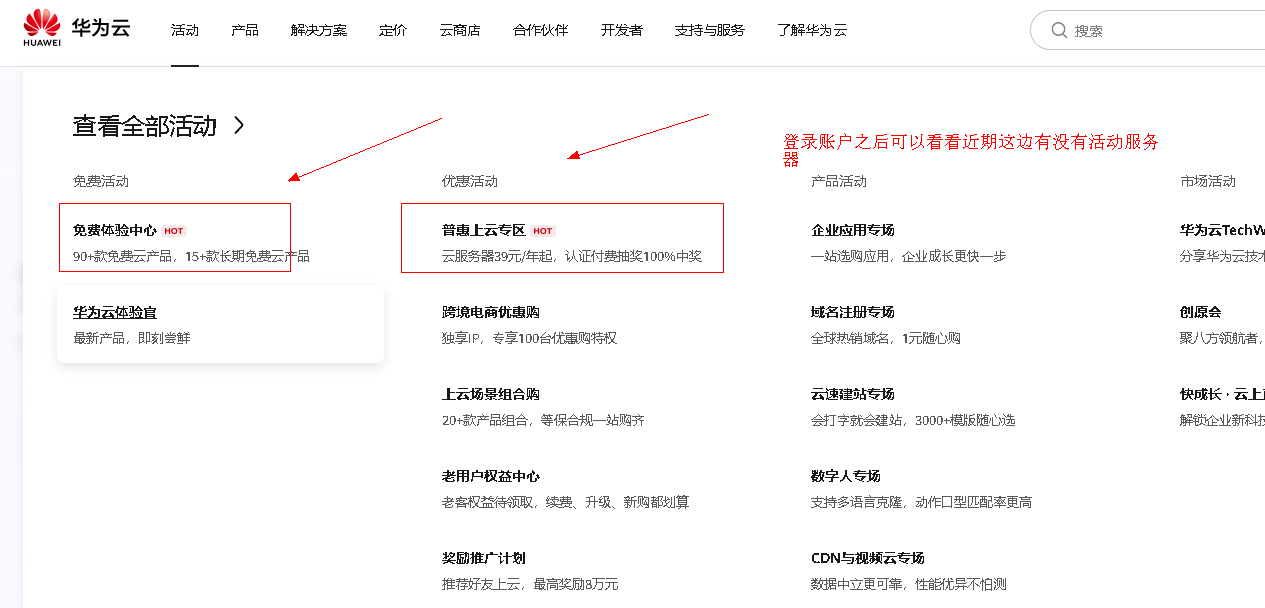Click the HOT badge beside 免费体验中心

(174, 231)
